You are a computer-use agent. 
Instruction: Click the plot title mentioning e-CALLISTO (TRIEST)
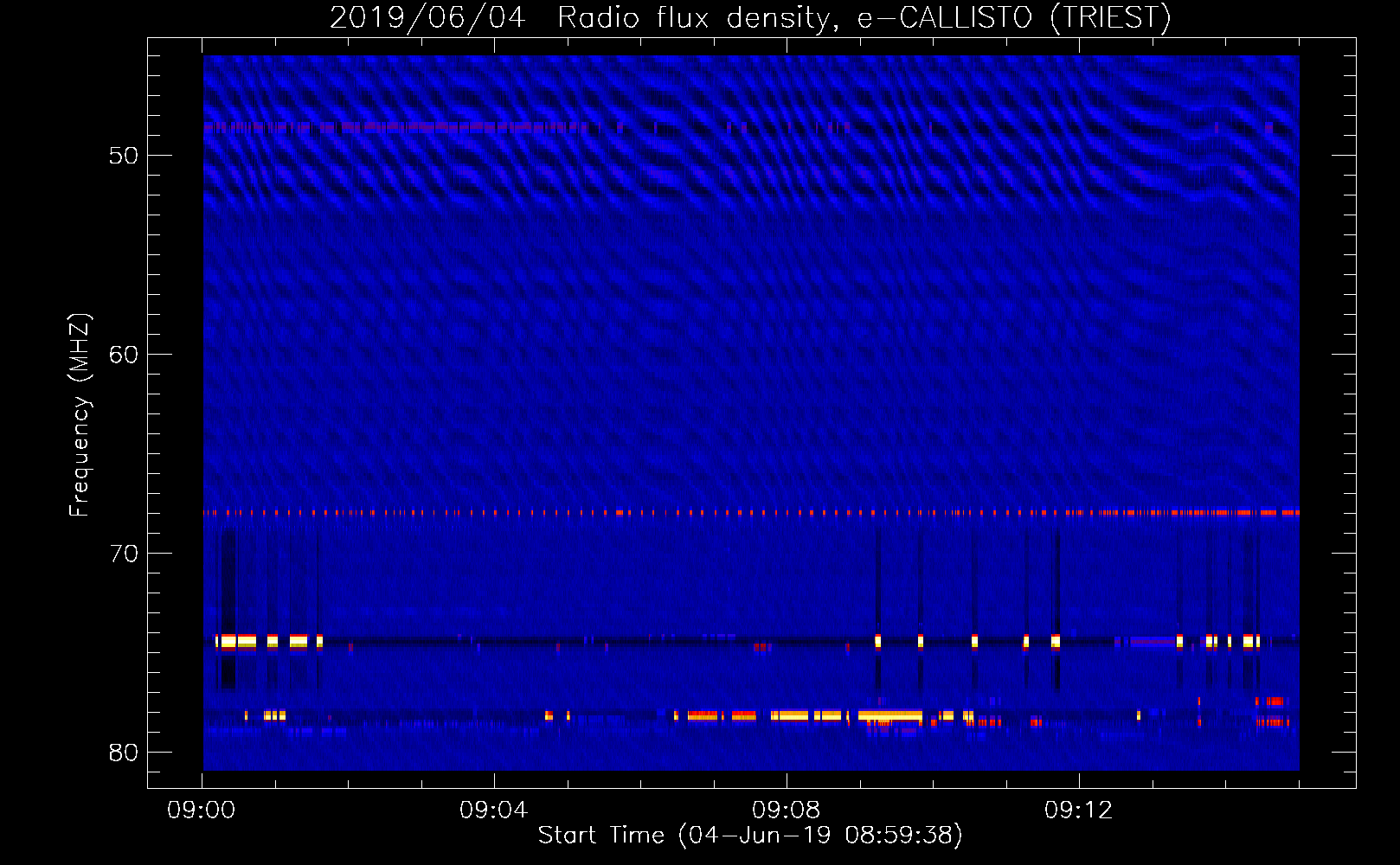(x=750, y=17)
